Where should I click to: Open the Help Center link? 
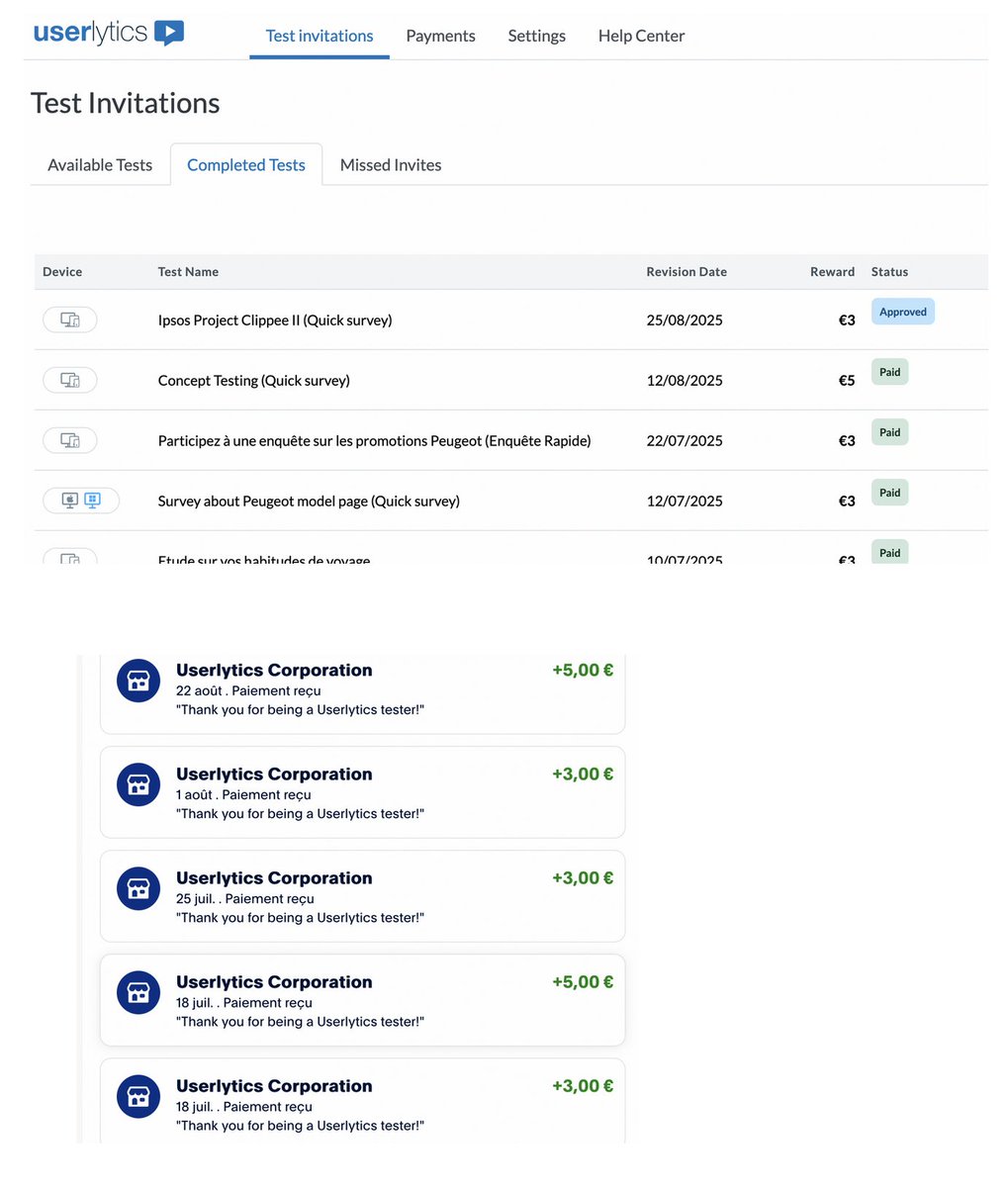[641, 36]
